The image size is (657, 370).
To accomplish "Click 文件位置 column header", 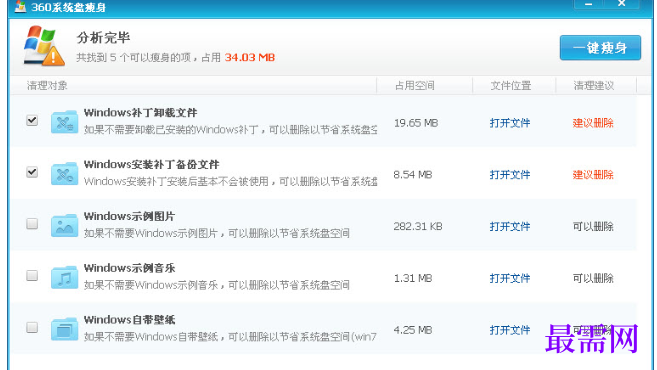I will coord(511,85).
